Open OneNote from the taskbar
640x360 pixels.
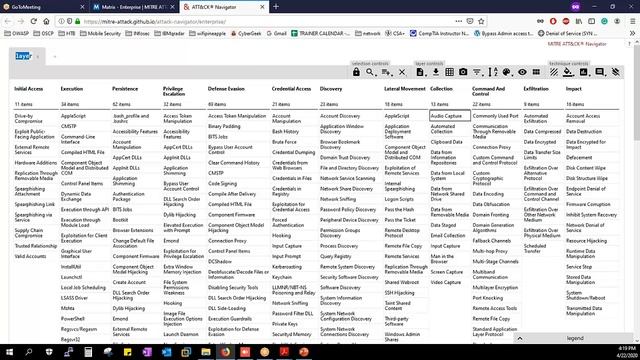click(147, 352)
